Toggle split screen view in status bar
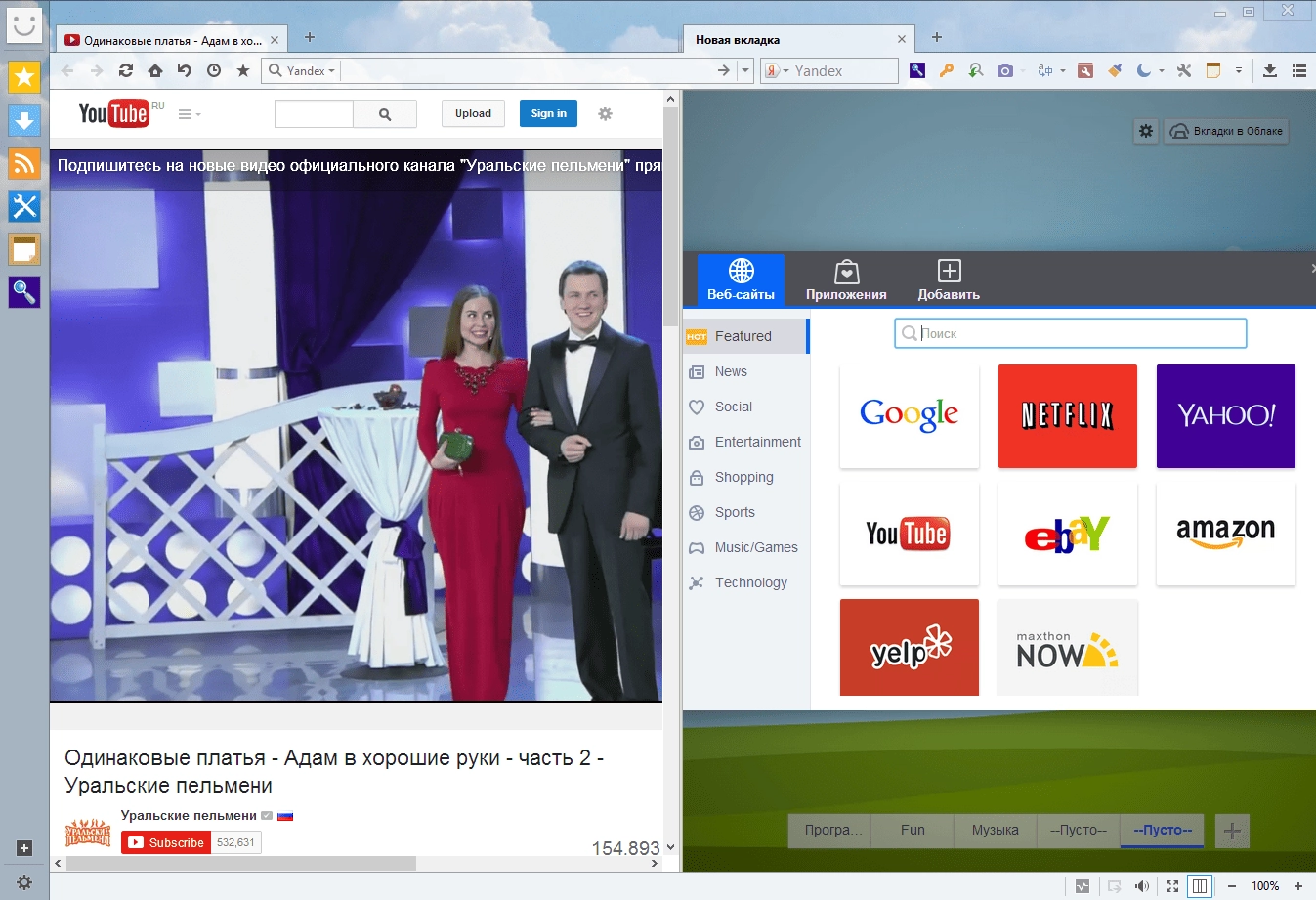 (x=1200, y=886)
